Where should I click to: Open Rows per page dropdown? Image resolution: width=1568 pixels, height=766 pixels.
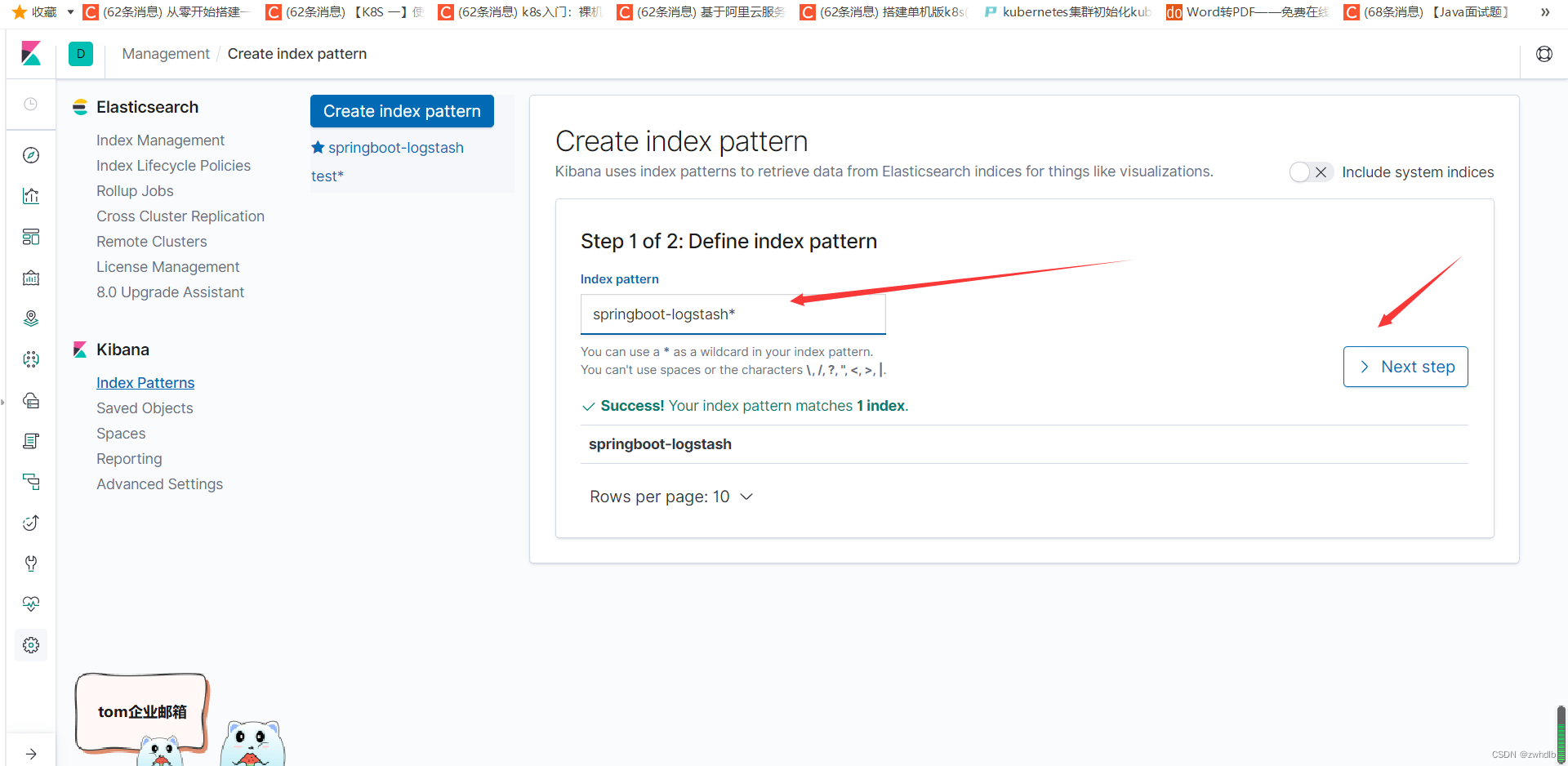pyautogui.click(x=671, y=497)
